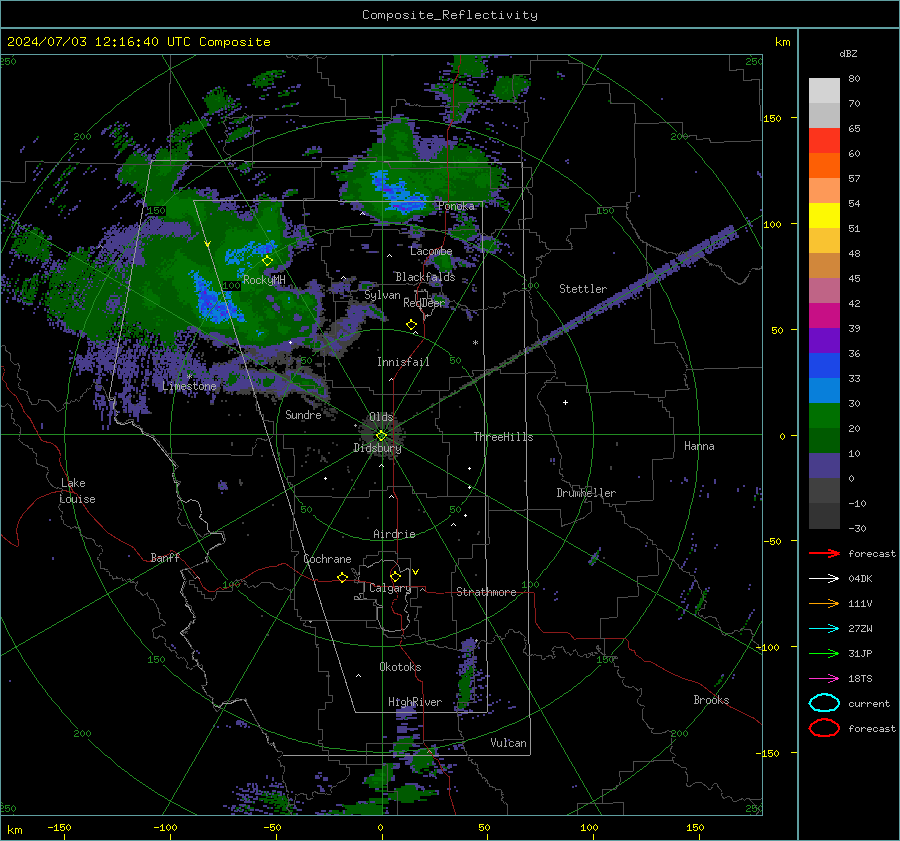Select the purple 39–36 dBZ color swatch
This screenshot has width=900, height=841.
824,340
